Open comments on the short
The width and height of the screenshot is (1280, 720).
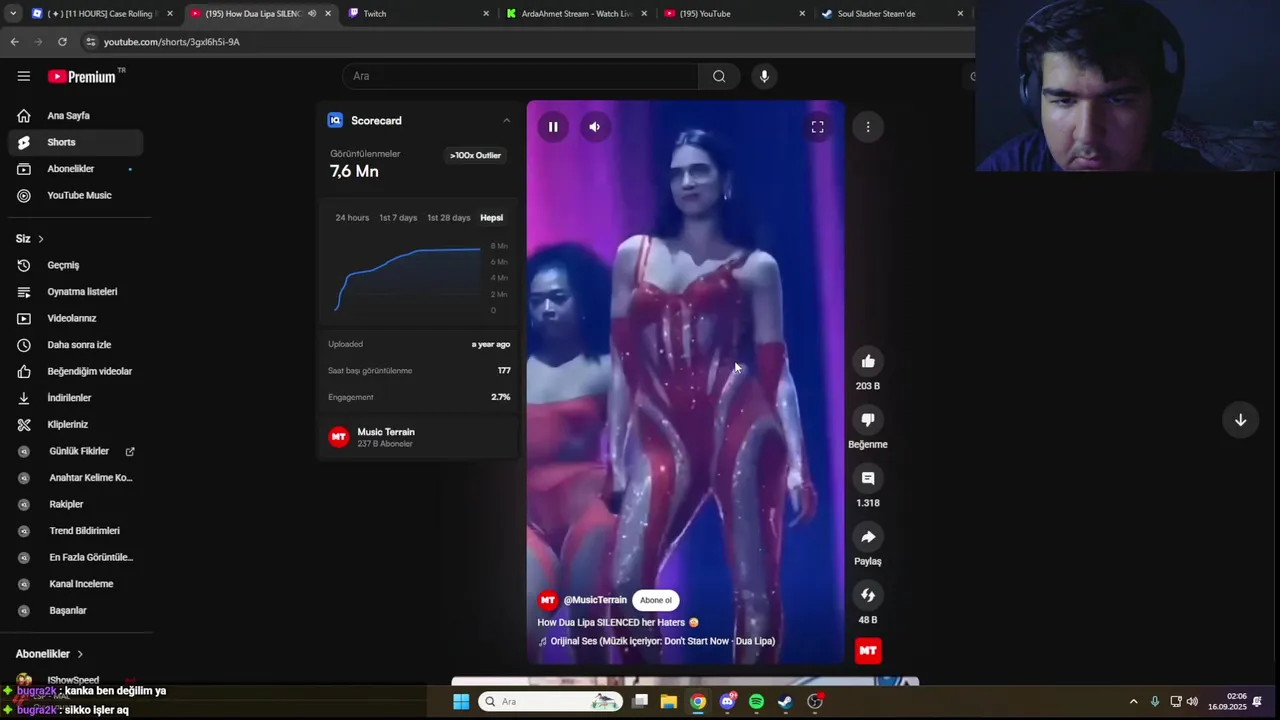tap(868, 478)
